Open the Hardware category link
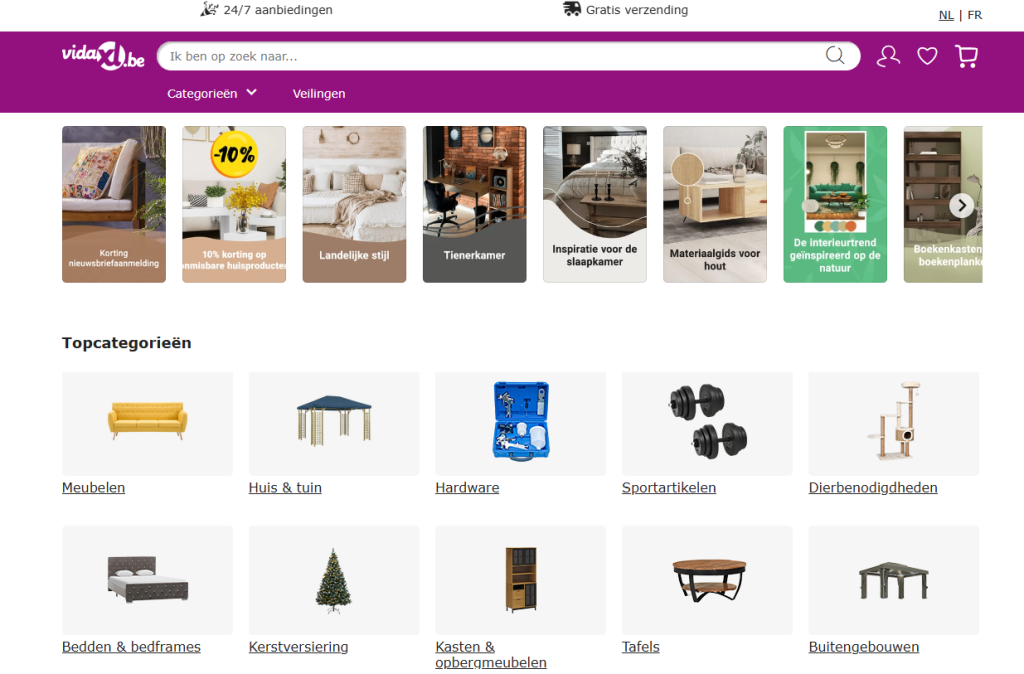The image size is (1024, 674). 468,487
